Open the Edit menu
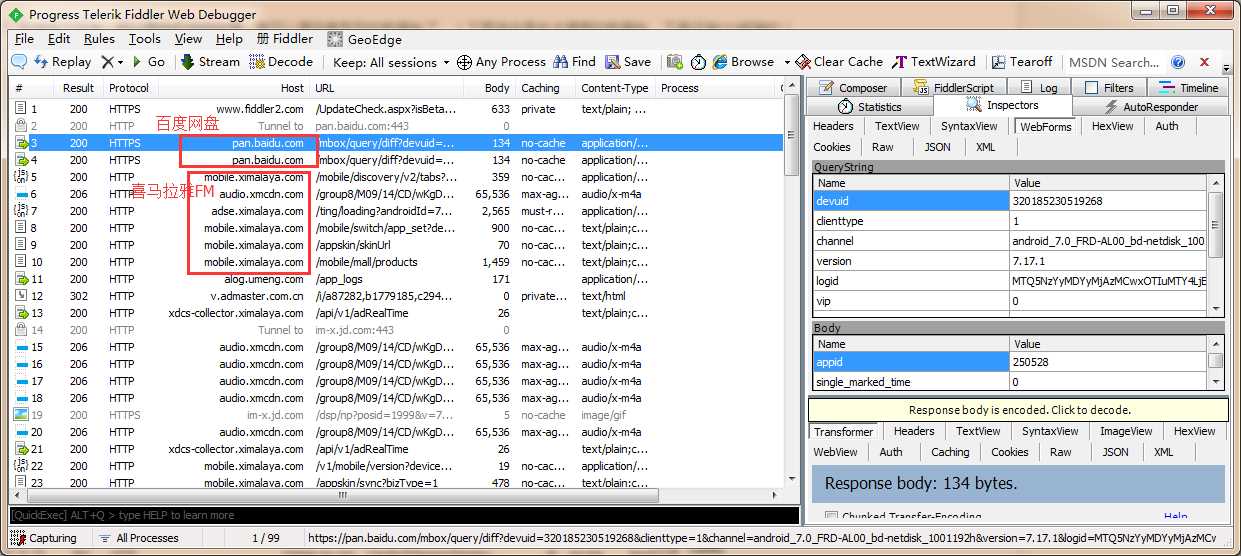 (x=59, y=39)
